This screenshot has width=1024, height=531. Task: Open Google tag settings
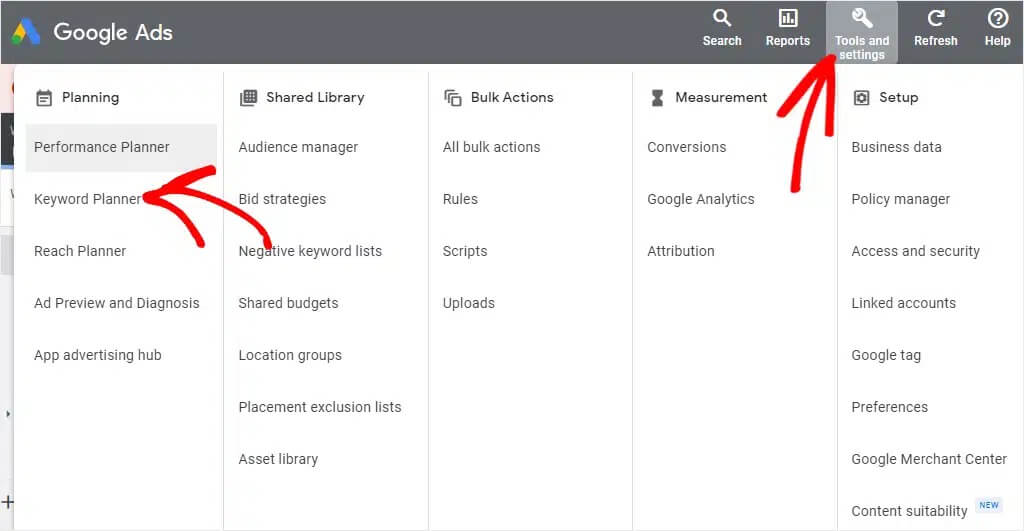point(886,355)
